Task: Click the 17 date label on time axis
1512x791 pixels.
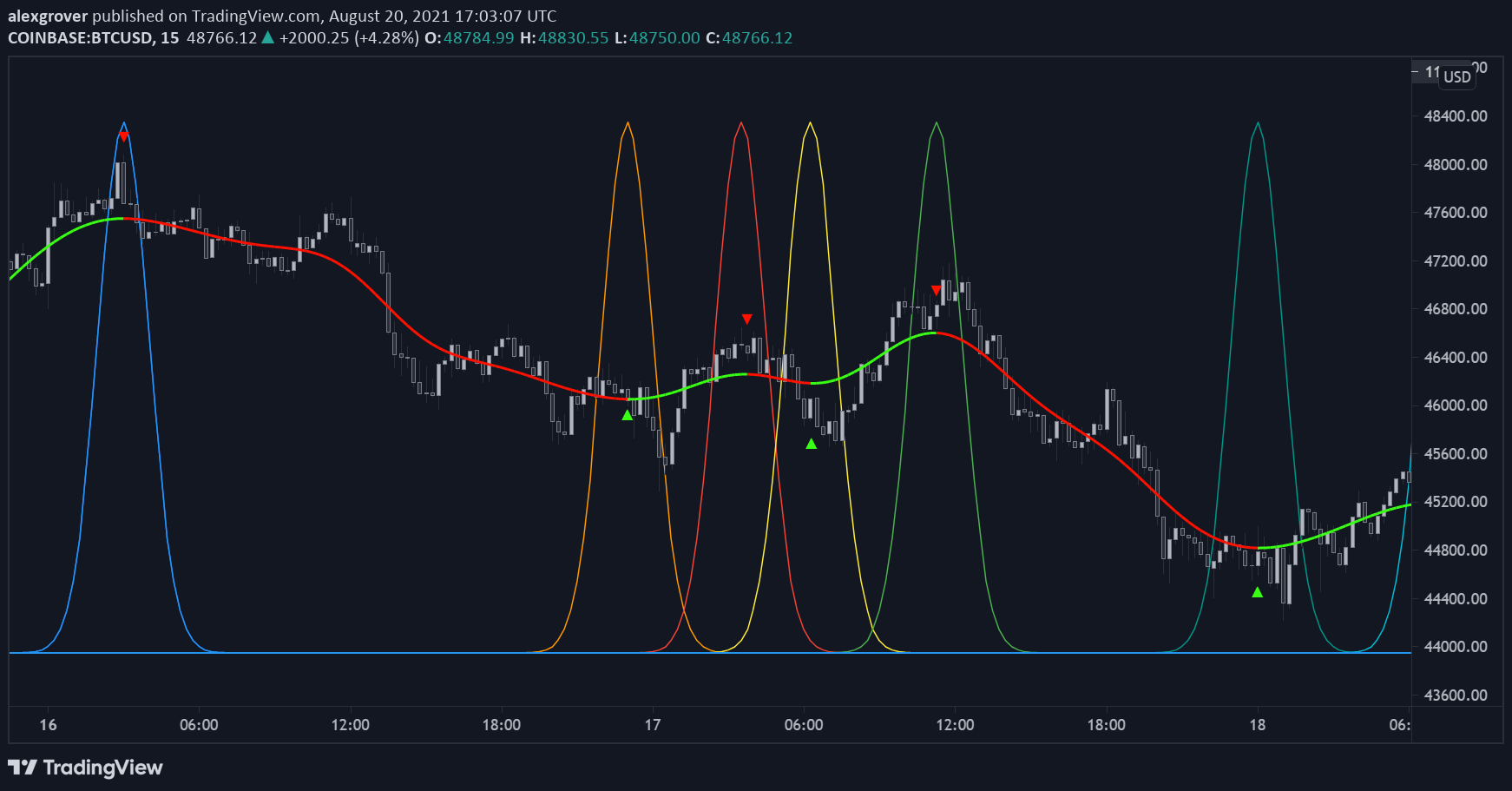Action: [x=653, y=725]
